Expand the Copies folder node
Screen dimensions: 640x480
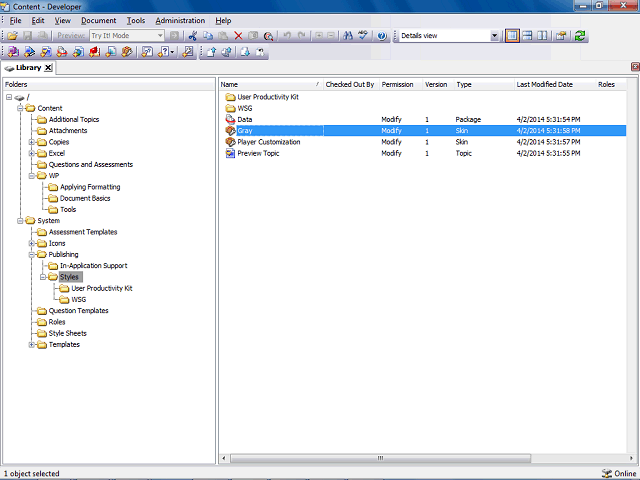coord(31,142)
